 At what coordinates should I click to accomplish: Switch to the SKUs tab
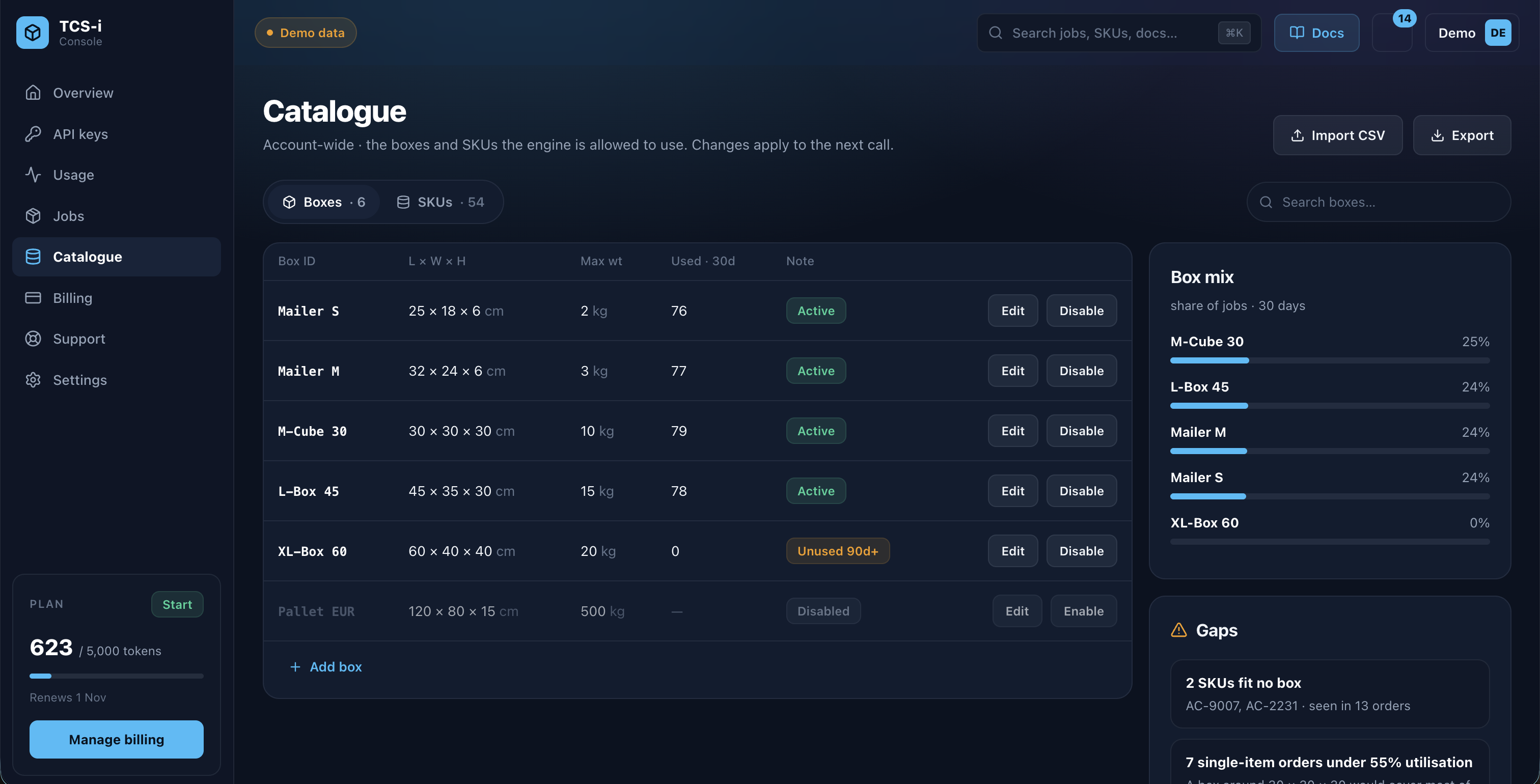pos(441,202)
